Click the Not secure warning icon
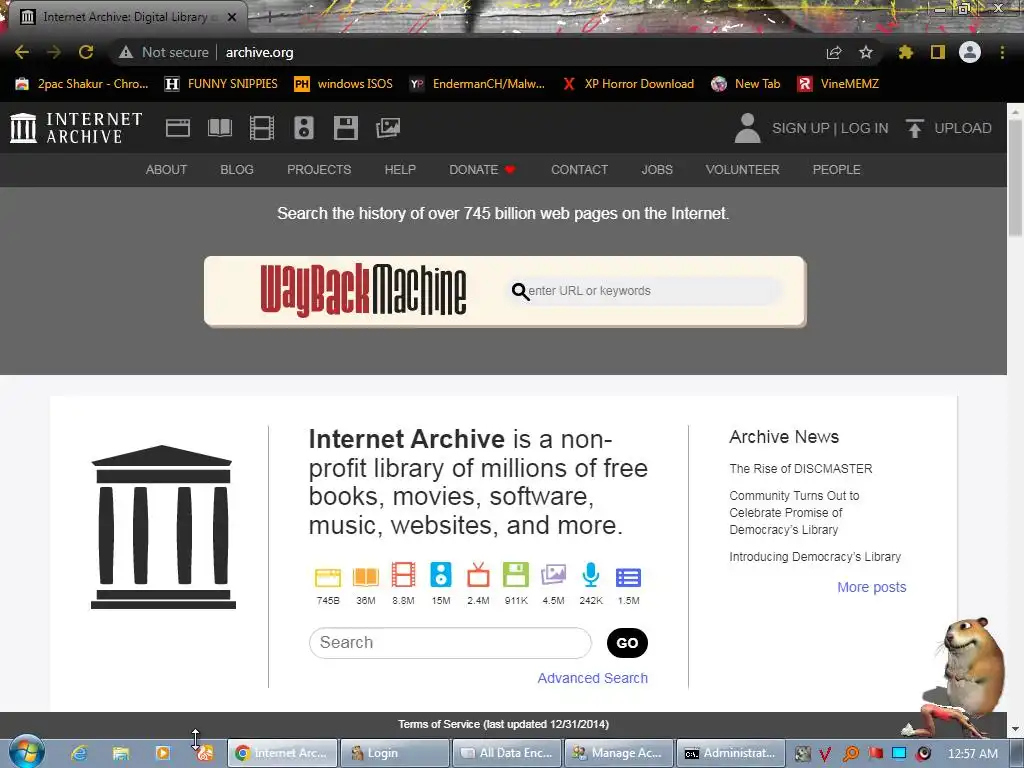The height and width of the screenshot is (768, 1024). (126, 52)
